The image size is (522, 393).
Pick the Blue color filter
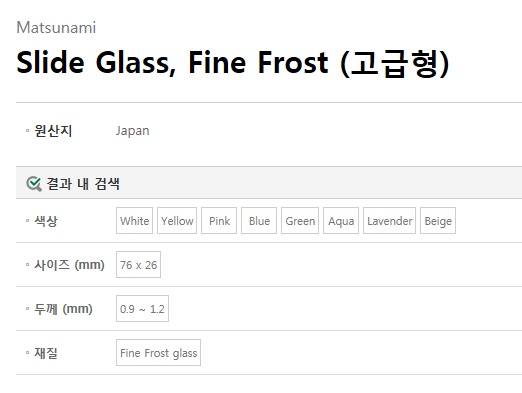point(259,221)
